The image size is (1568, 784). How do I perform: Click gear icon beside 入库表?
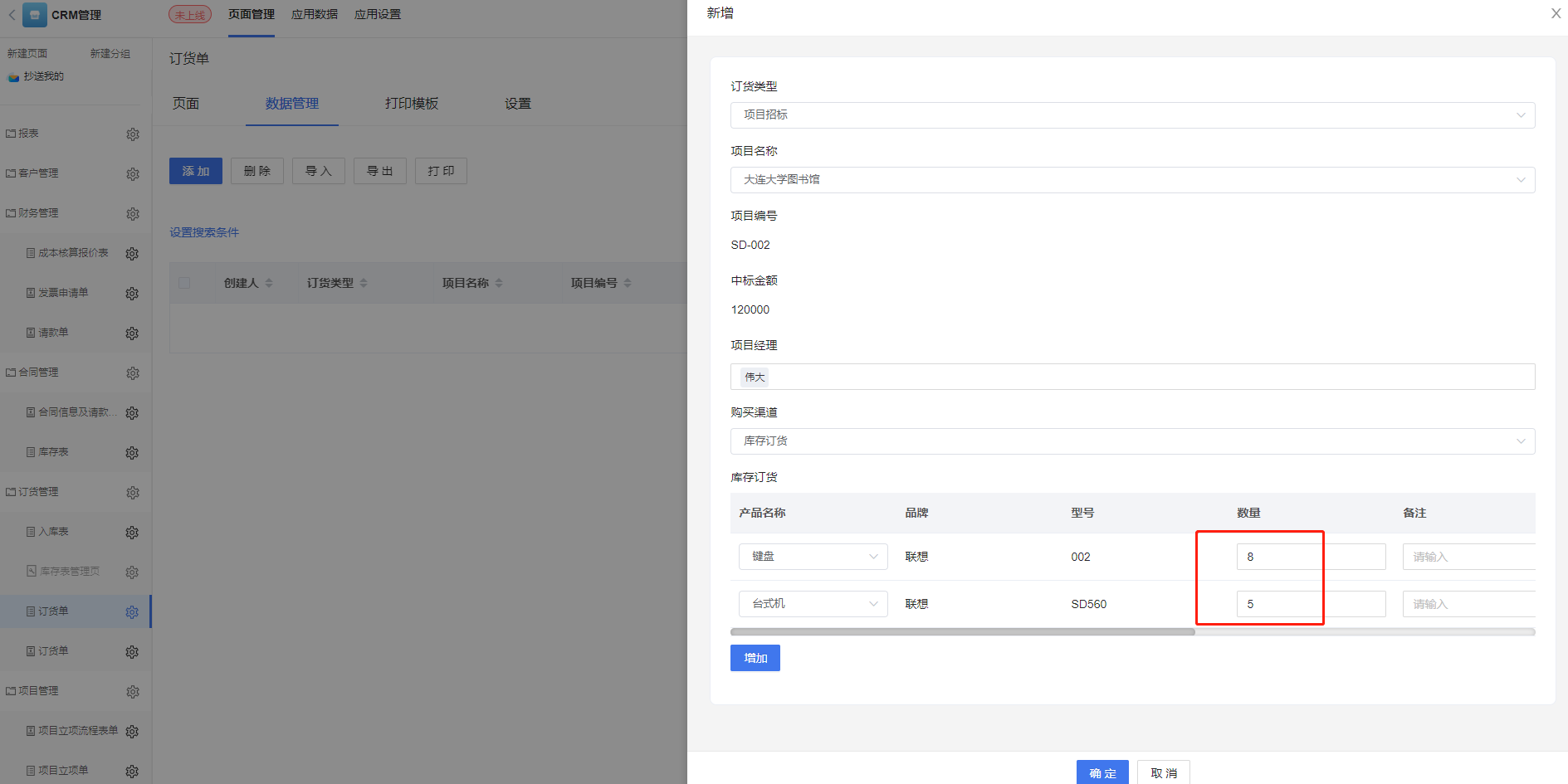coord(132,533)
